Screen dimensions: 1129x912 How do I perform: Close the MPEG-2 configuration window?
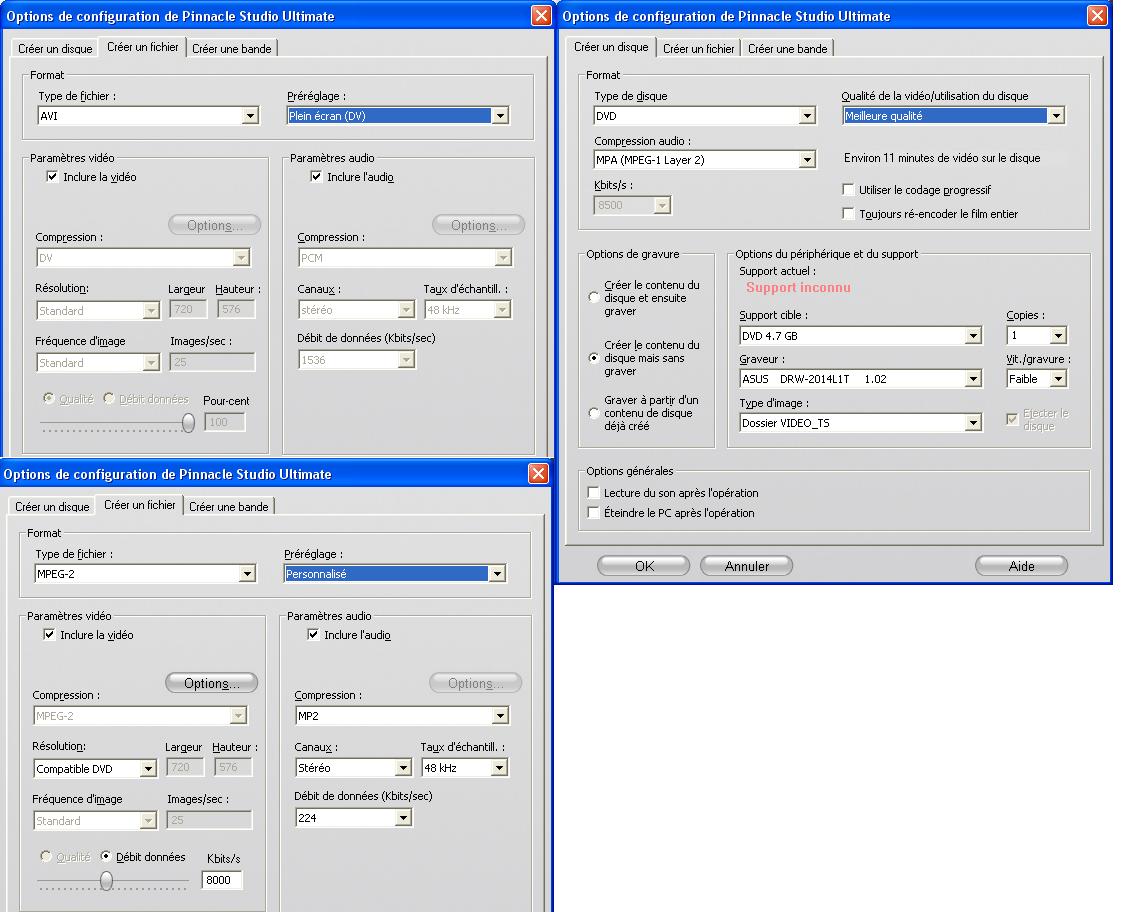click(x=539, y=473)
